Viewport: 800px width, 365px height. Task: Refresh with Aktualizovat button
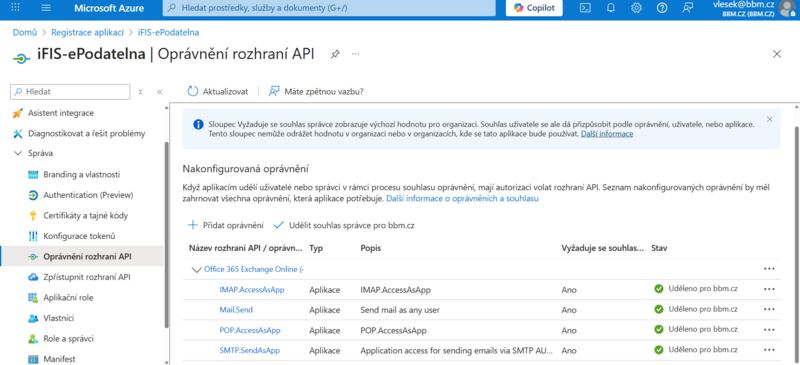[218, 91]
